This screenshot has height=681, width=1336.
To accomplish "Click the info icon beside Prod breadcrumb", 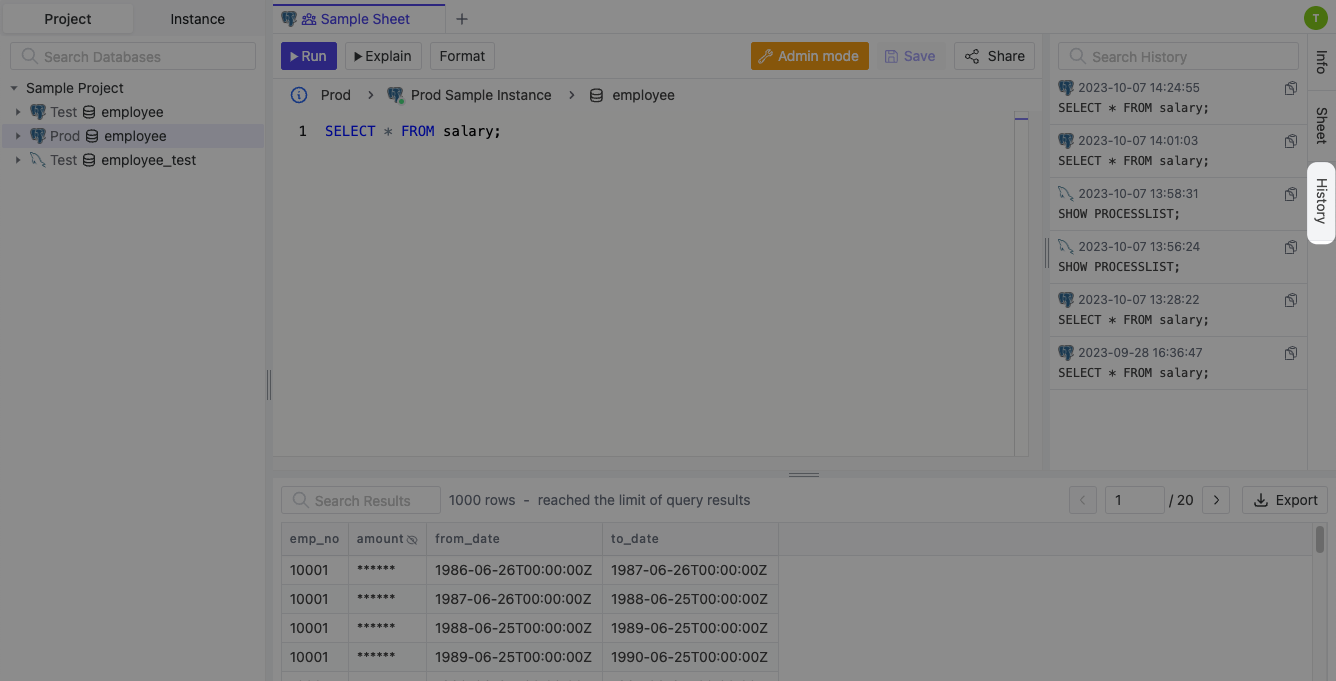I will click(x=298, y=95).
